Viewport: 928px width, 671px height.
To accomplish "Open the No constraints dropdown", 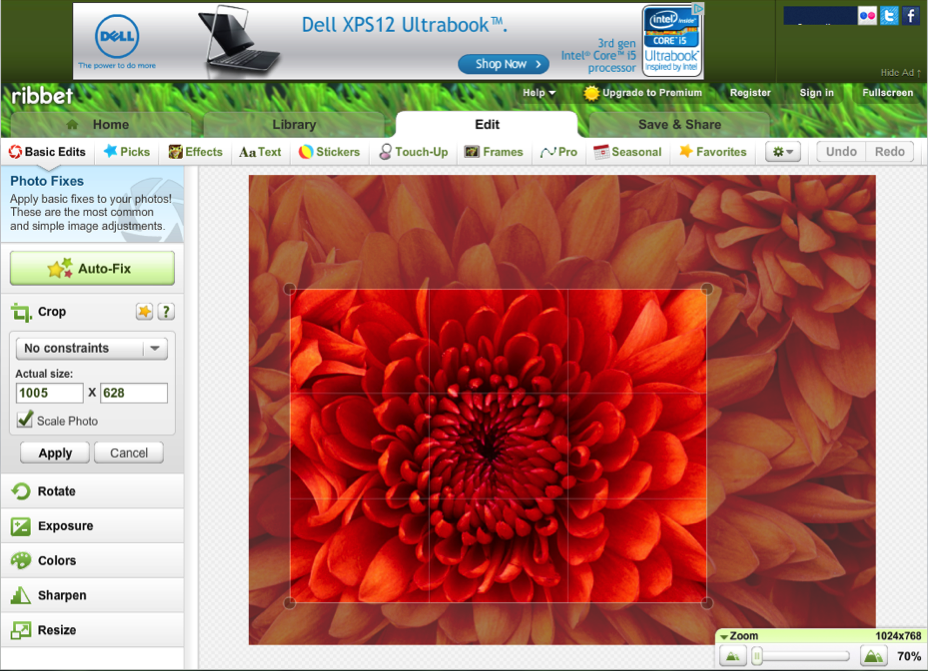I will pos(92,348).
